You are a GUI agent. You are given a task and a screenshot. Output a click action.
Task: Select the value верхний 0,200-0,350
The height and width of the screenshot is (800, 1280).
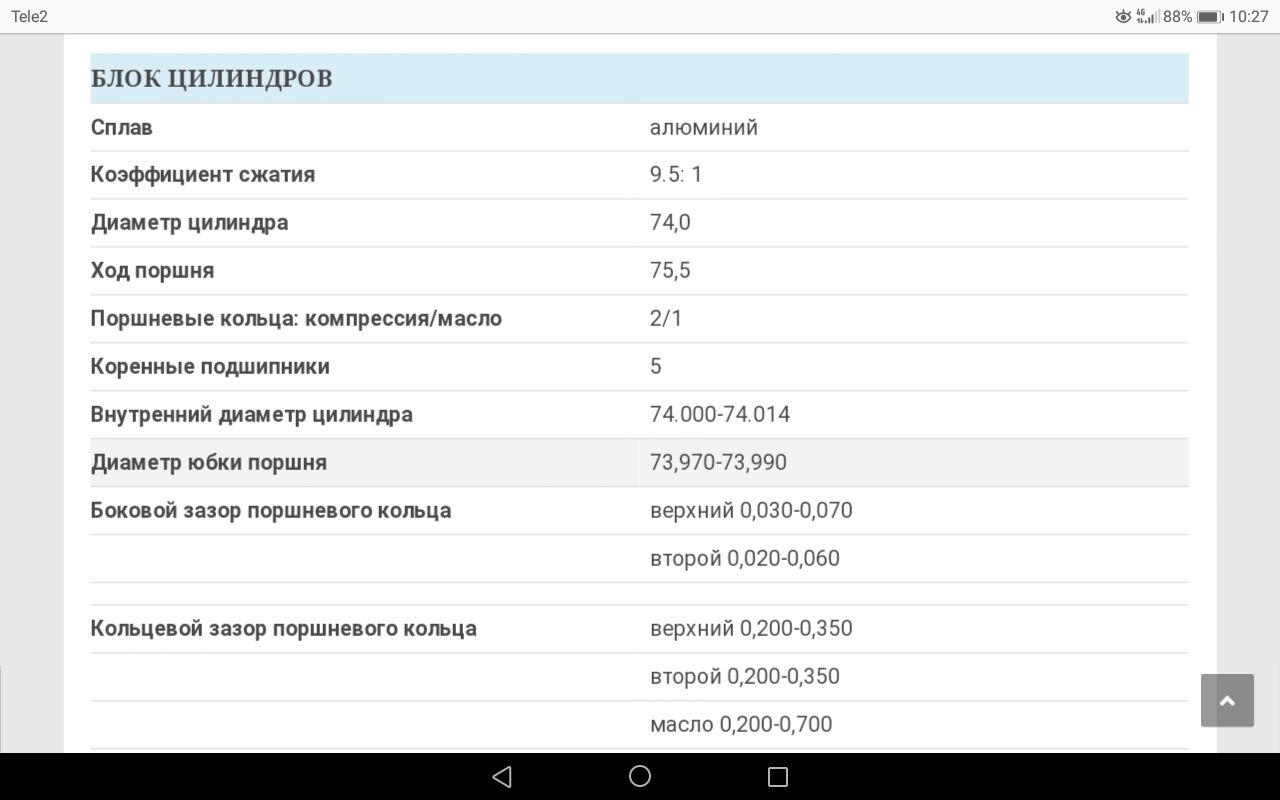point(751,628)
